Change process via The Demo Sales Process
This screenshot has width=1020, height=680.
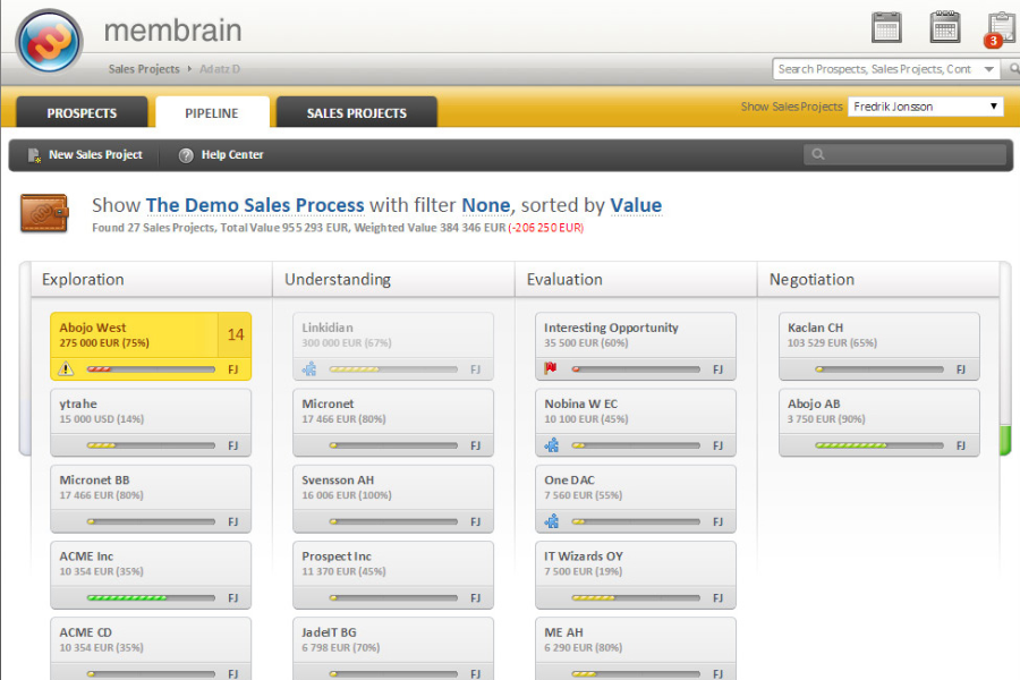255,205
